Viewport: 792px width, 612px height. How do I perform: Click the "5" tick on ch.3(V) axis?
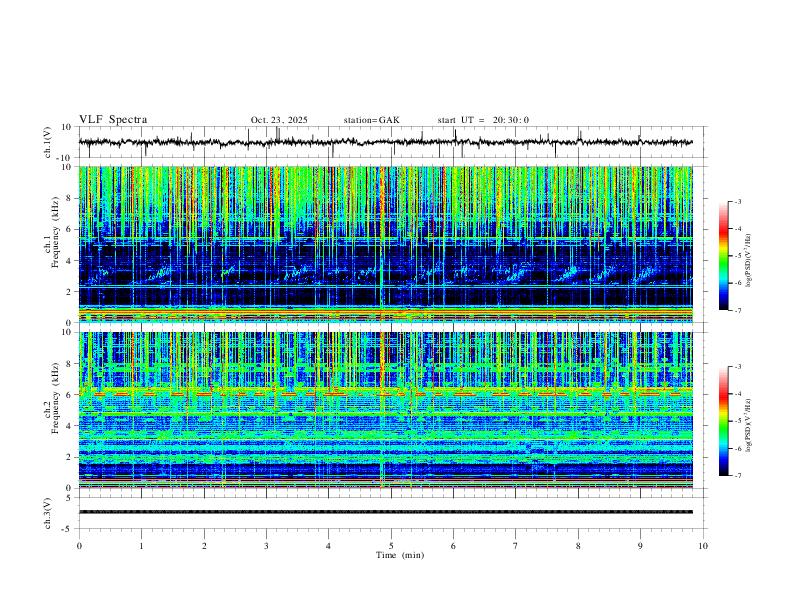pos(69,498)
